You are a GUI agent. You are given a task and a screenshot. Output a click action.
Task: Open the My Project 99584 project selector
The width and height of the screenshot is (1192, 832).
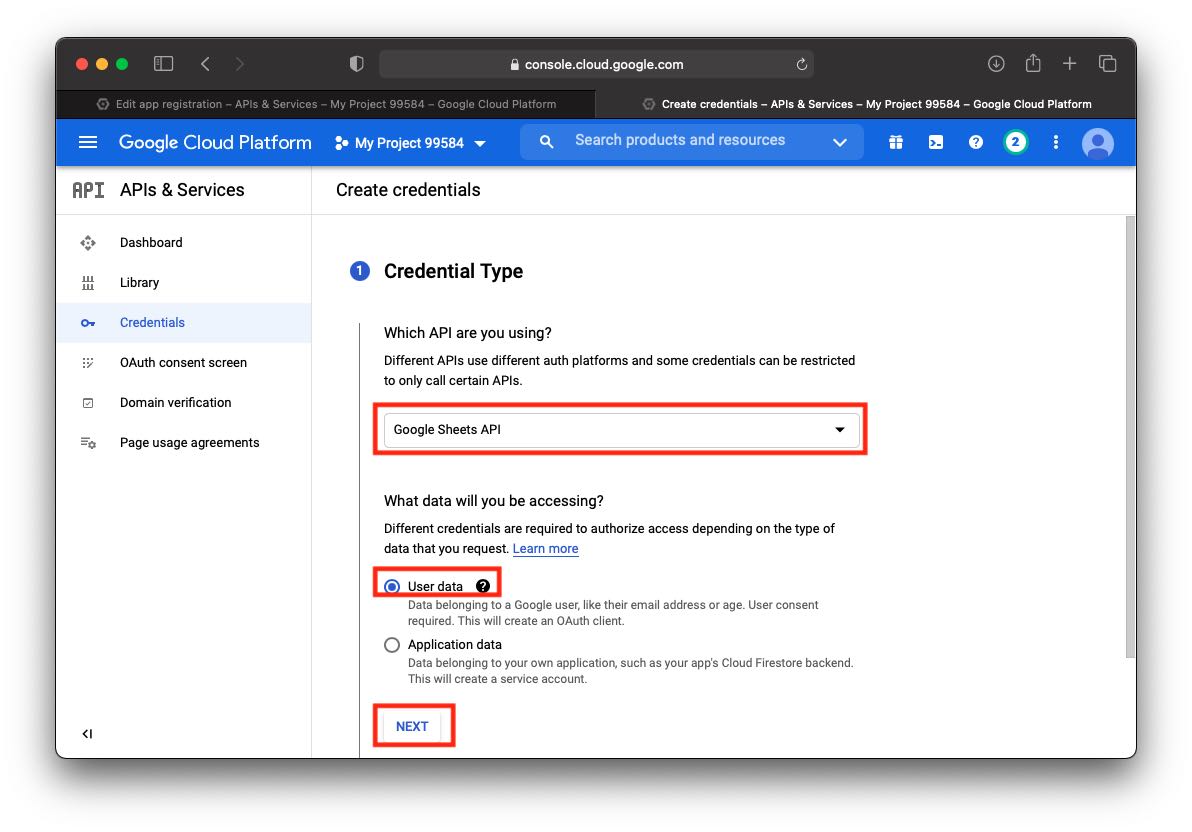411,143
